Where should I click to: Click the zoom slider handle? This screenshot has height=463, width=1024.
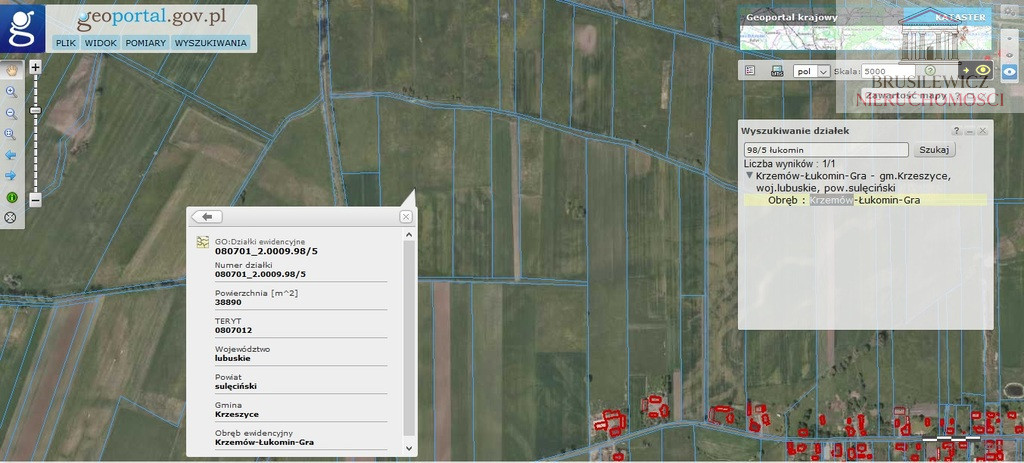(35, 110)
